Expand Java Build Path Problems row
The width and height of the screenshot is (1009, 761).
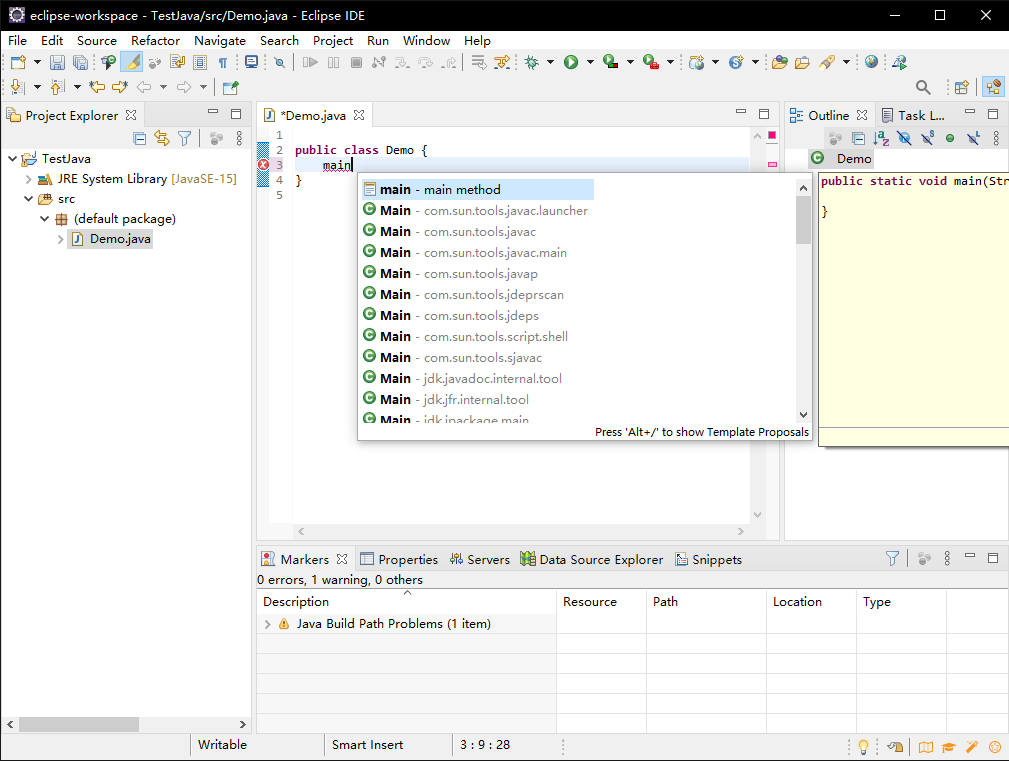tap(268, 624)
